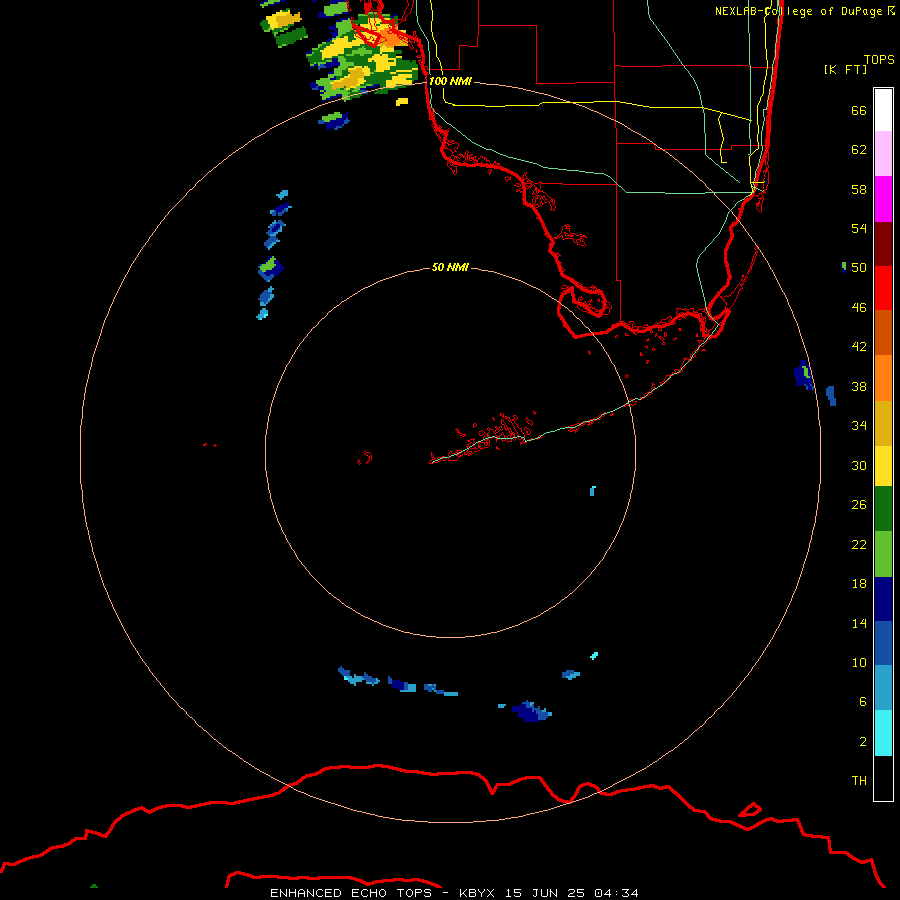Click the 'NEXLAB-College of DuPage' text

[798, 11]
